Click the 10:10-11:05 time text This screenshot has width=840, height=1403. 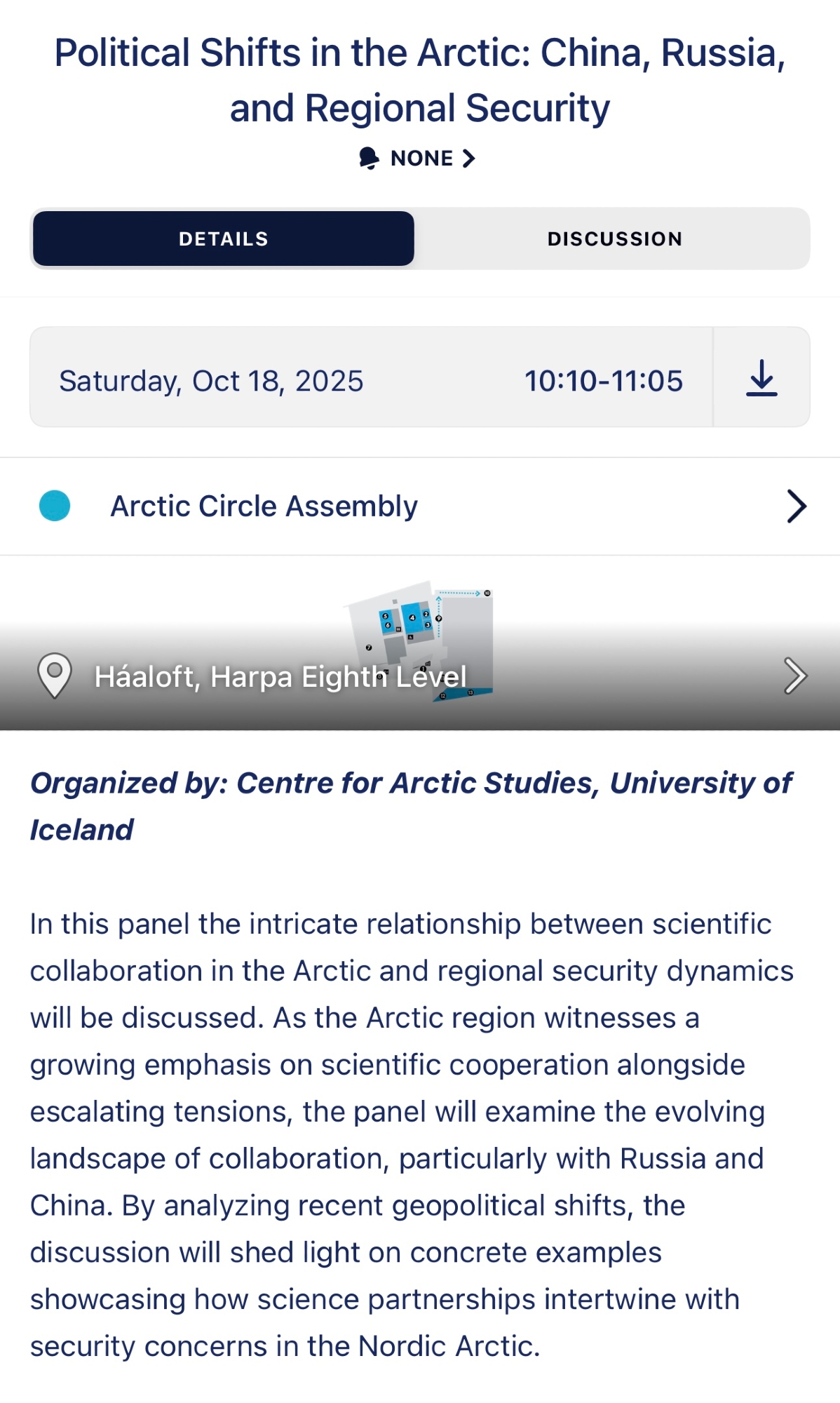[603, 381]
